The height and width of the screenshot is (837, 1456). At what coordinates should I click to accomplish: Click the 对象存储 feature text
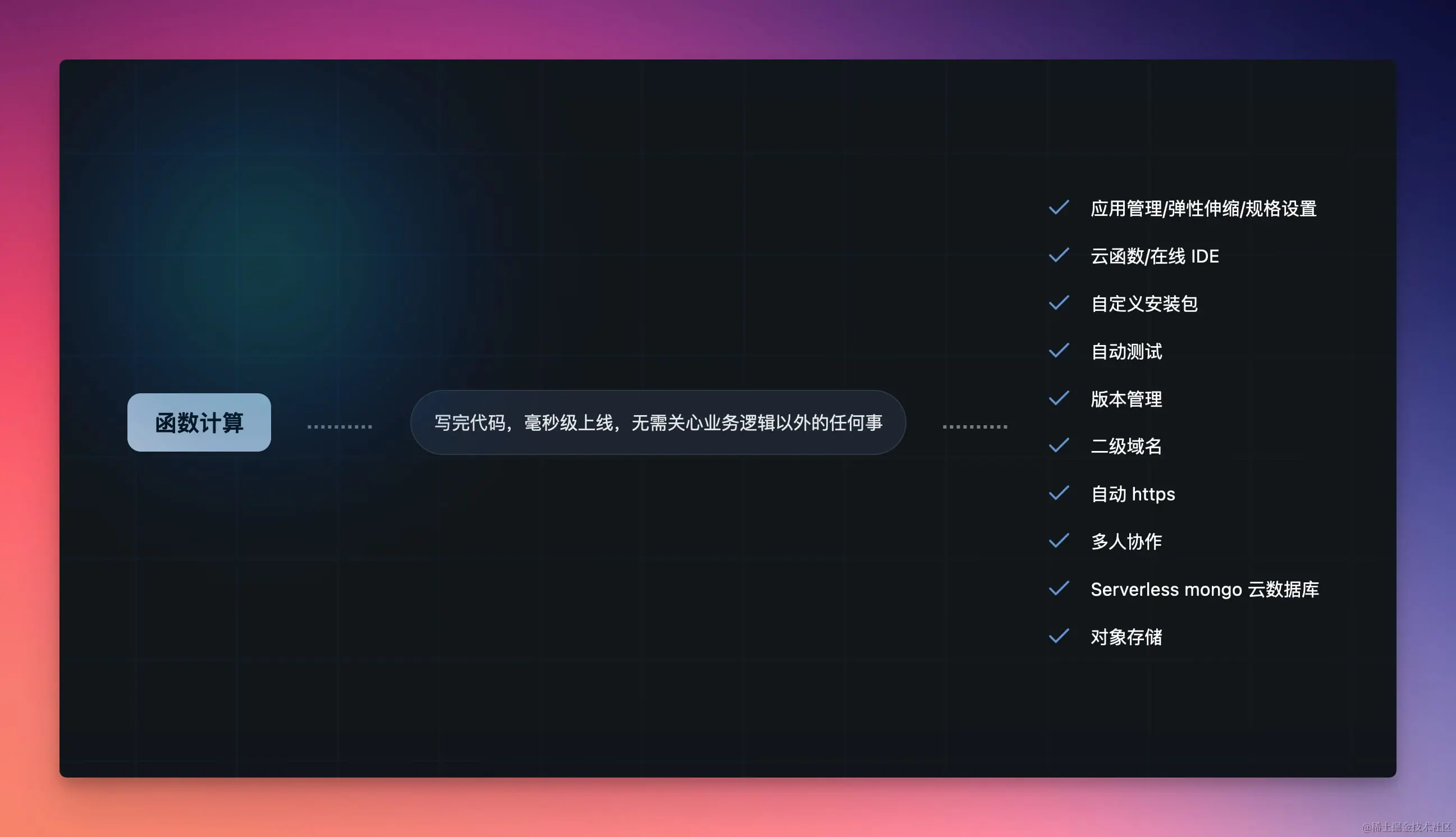(1126, 637)
